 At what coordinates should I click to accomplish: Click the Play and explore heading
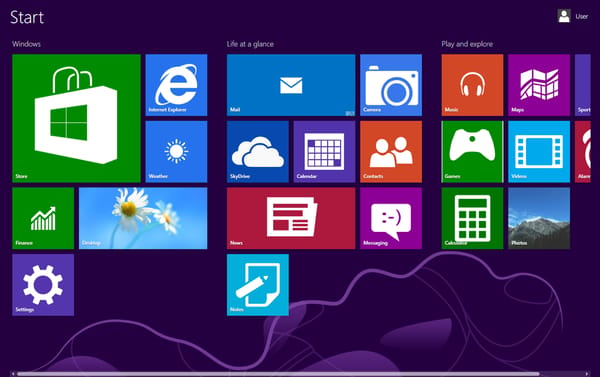coord(467,44)
